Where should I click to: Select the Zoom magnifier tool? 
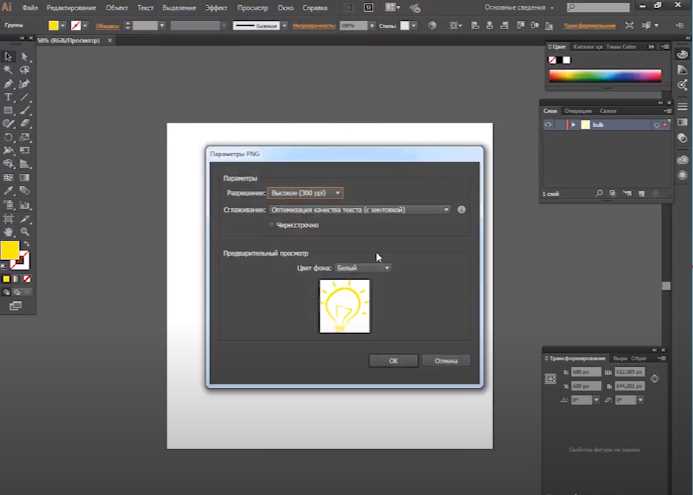point(25,232)
